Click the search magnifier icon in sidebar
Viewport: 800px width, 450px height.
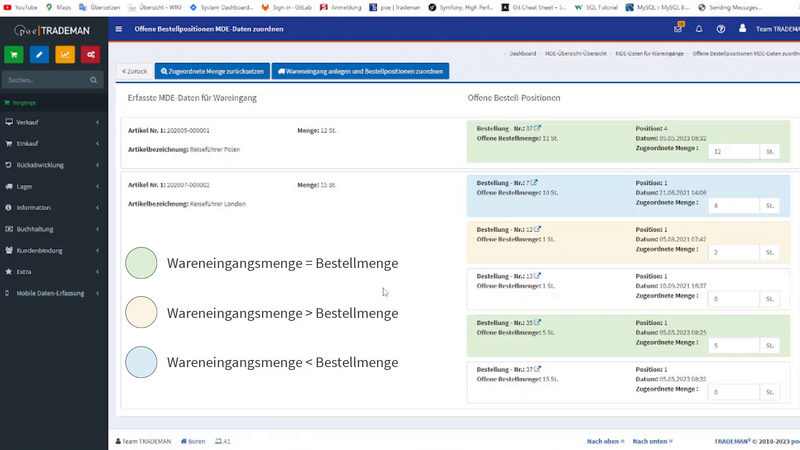[93, 80]
